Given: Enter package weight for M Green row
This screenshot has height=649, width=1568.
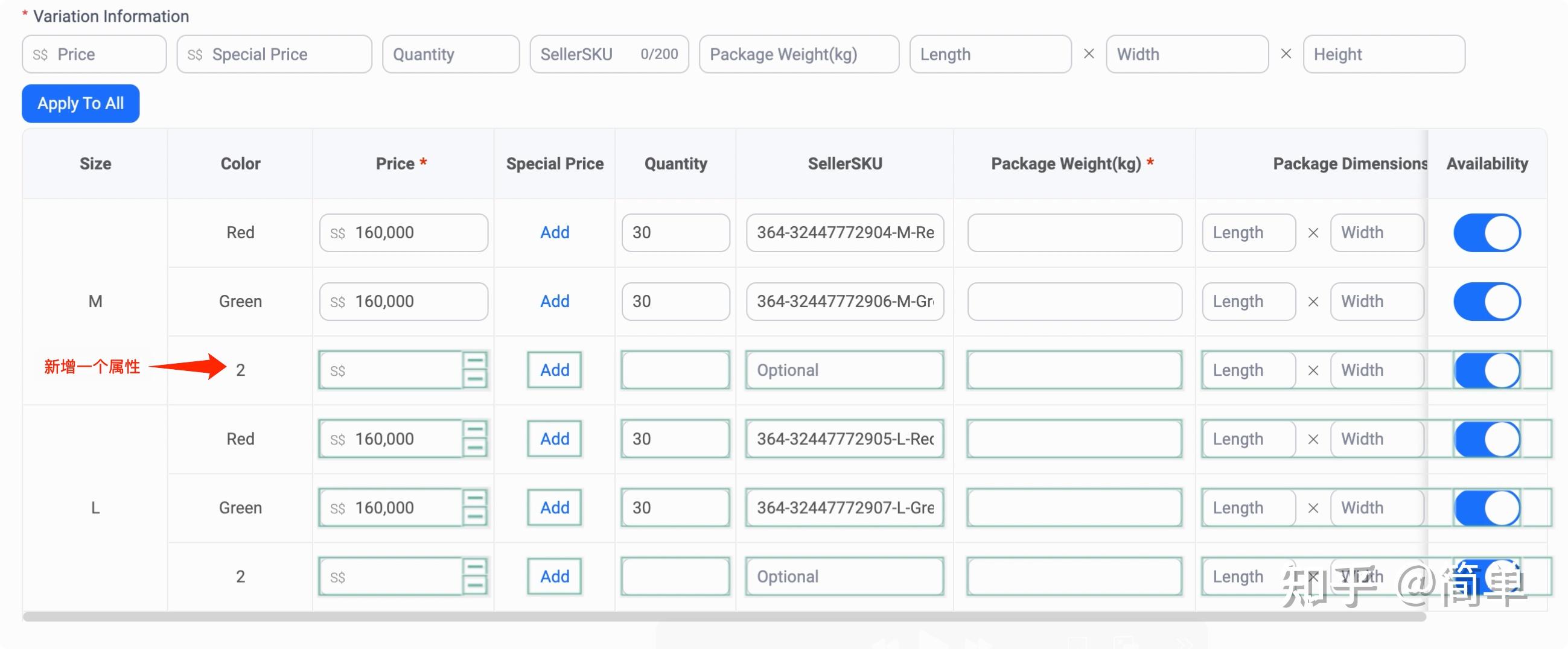Looking at the screenshot, I should pyautogui.click(x=1074, y=301).
